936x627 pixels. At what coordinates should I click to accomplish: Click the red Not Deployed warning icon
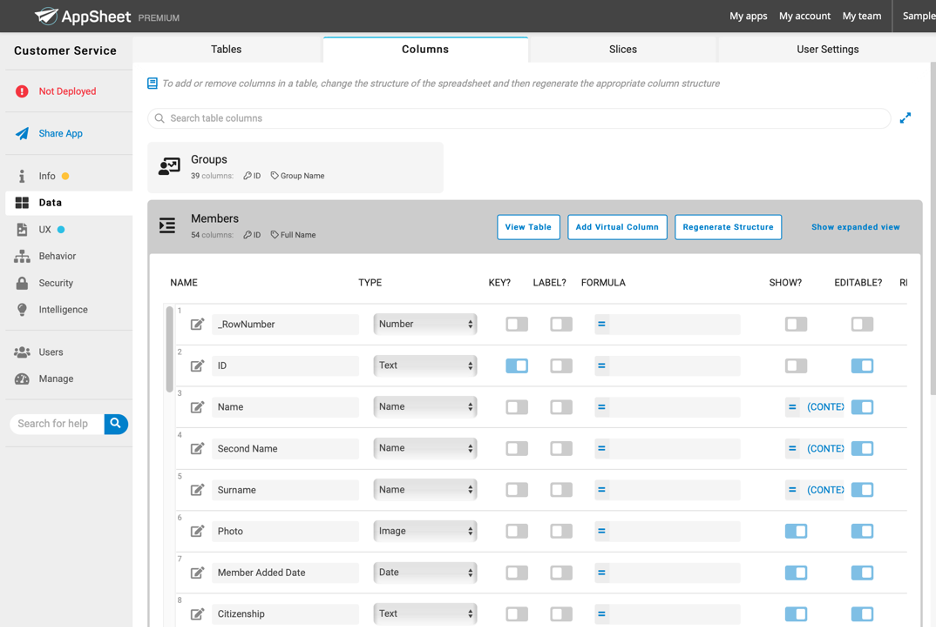22,91
